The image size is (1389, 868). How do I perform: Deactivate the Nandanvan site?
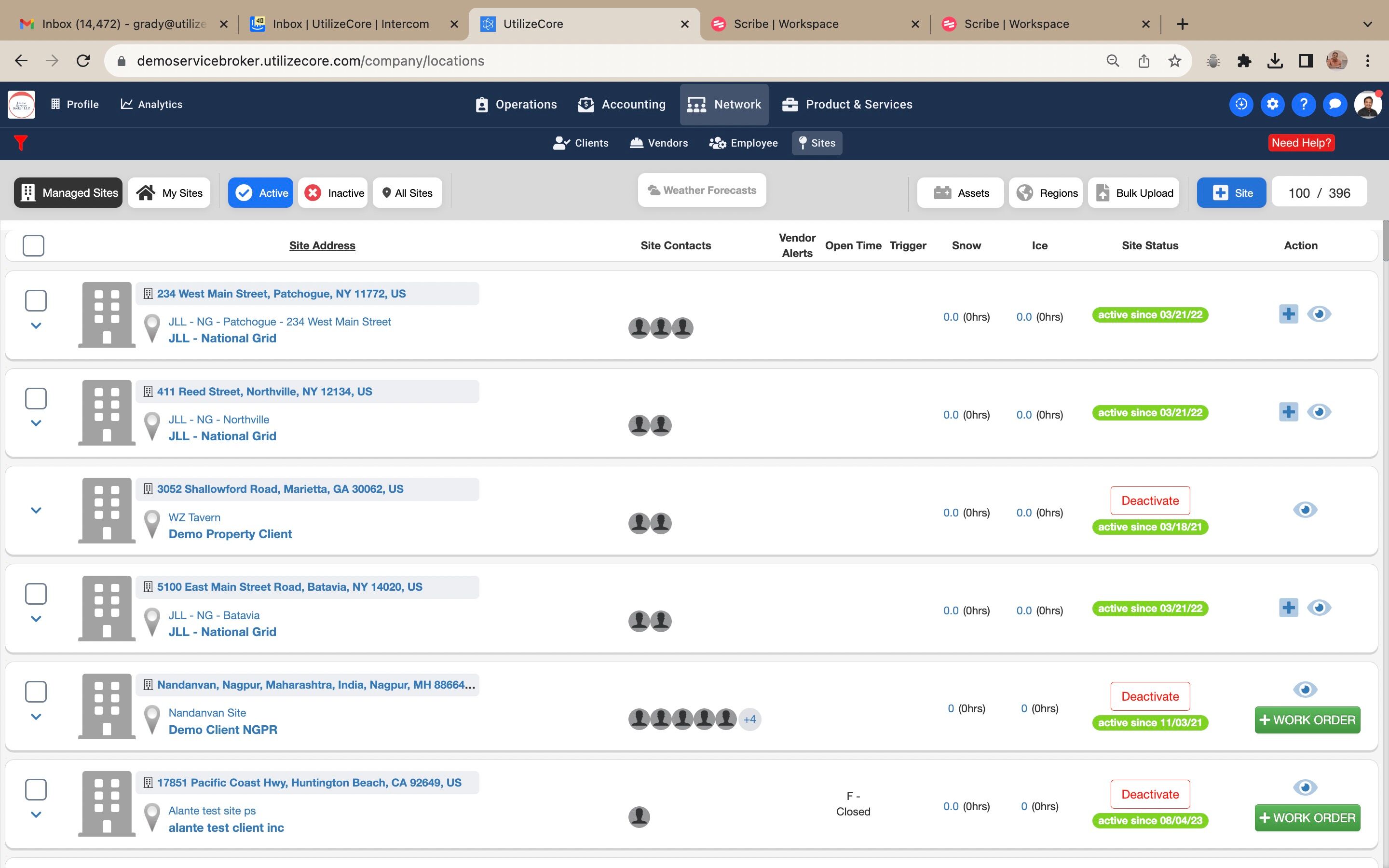click(1150, 696)
